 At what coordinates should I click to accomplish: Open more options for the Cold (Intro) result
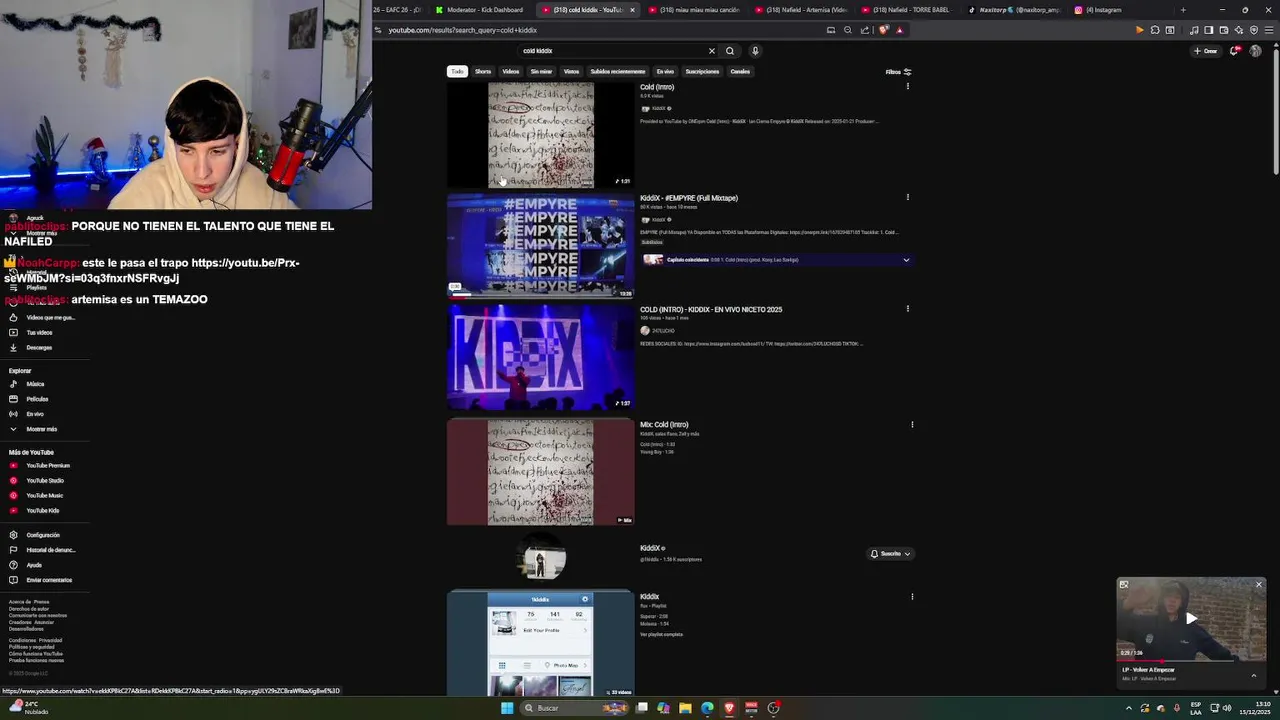908,87
